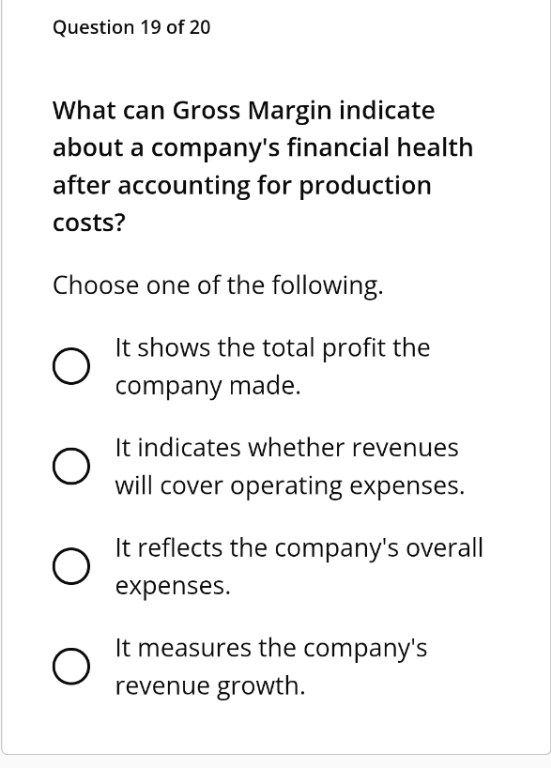
Task: Click the 'Question 19 of 20' counter
Action: (131, 27)
